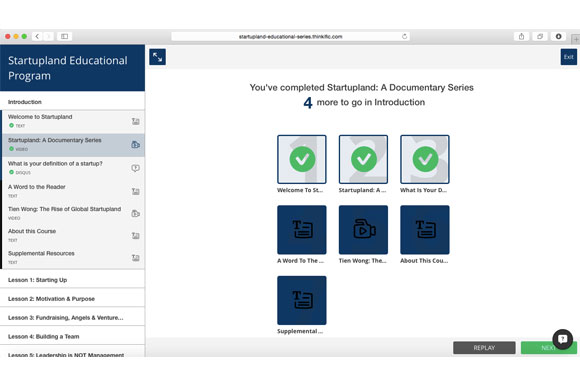Viewport: 580px width, 387px height.
Task: Select About this Course sidebar lesson
Action: tap(73, 236)
